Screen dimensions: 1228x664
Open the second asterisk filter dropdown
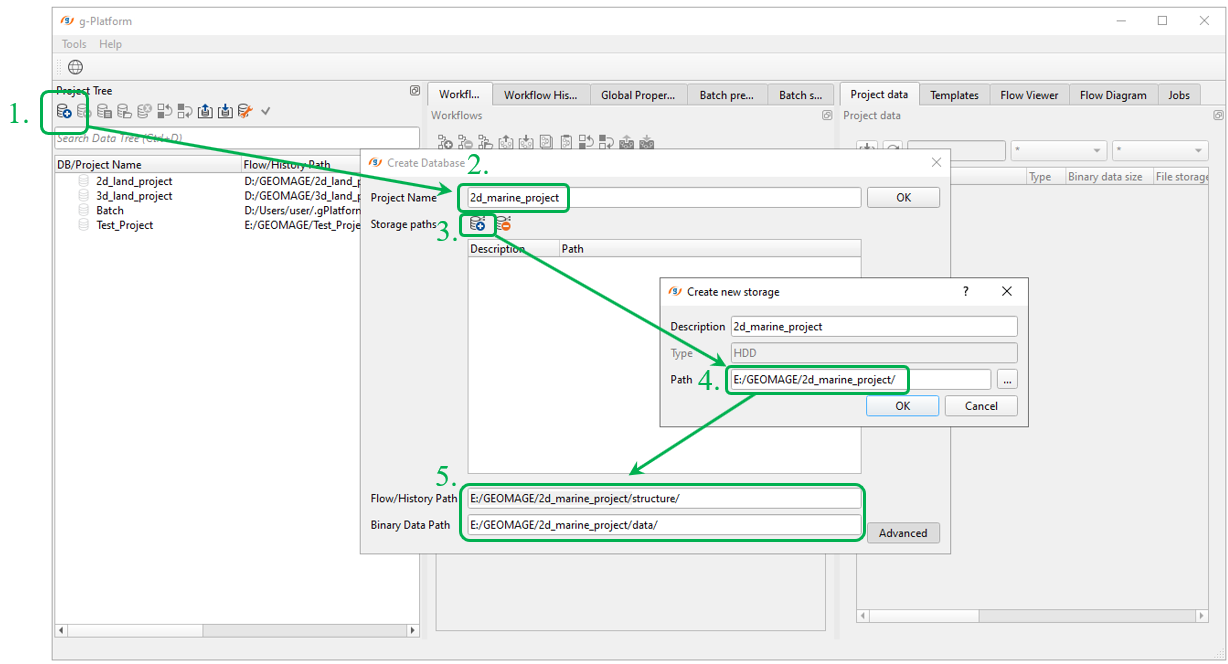tap(1159, 151)
